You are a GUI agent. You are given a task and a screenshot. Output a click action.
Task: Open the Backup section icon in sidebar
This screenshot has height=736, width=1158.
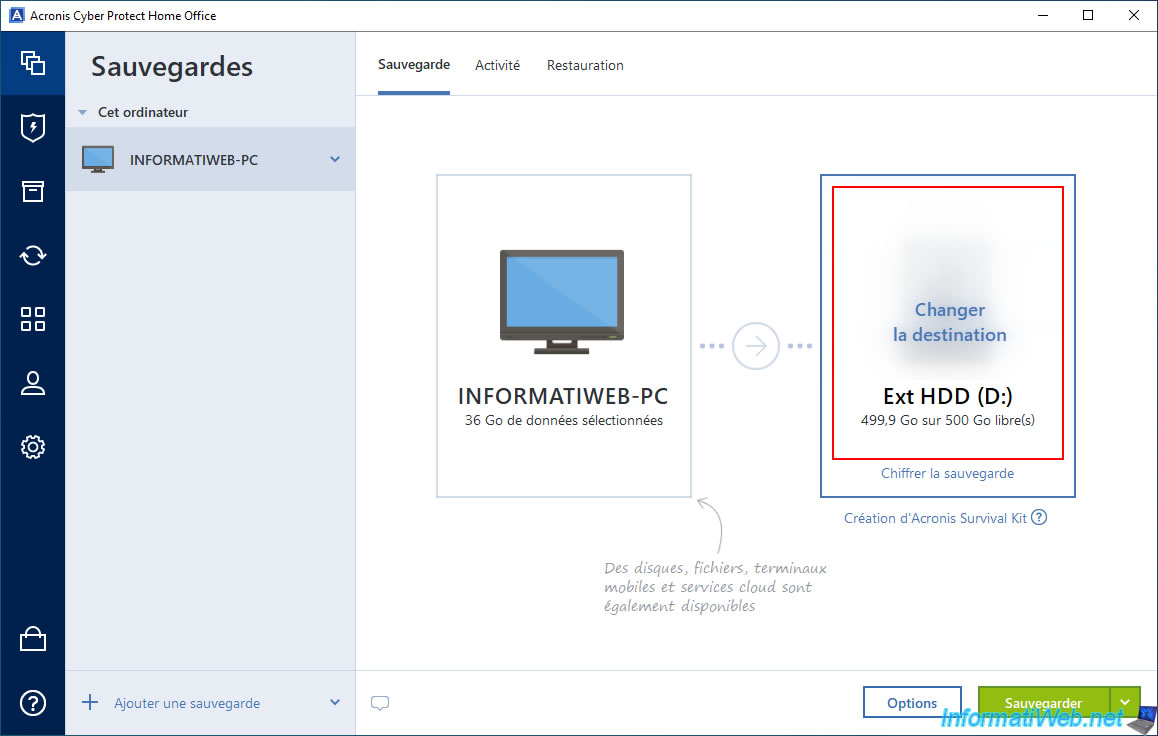point(32,63)
